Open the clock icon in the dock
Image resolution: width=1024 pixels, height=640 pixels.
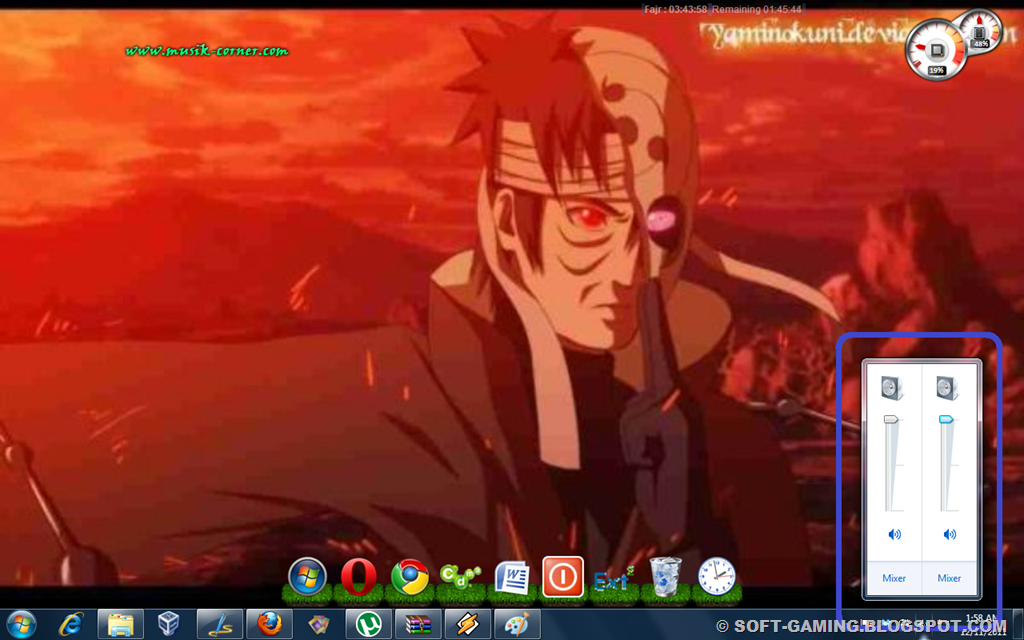click(716, 576)
